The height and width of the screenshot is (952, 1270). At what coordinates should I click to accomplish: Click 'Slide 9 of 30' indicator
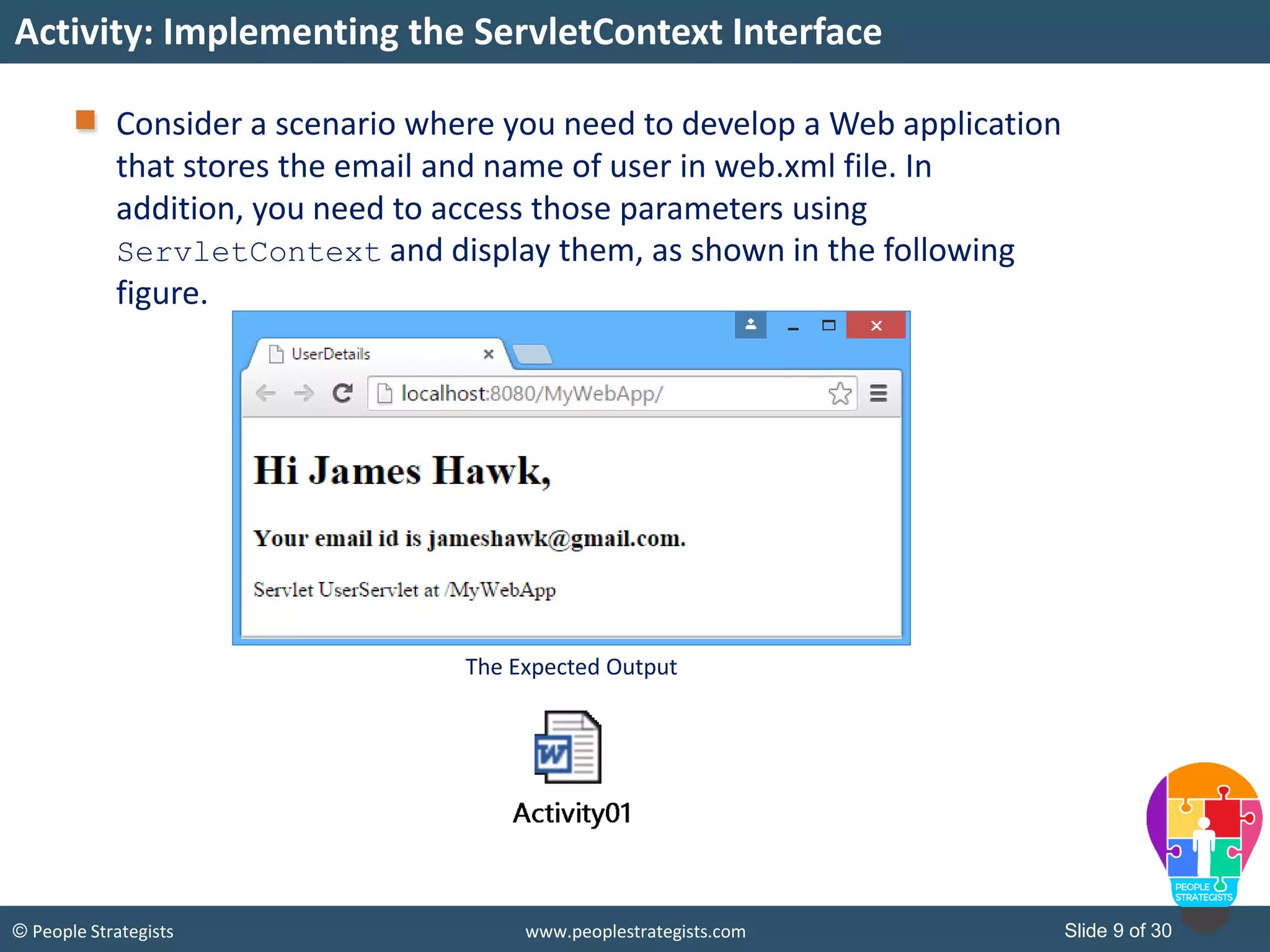click(x=1118, y=930)
